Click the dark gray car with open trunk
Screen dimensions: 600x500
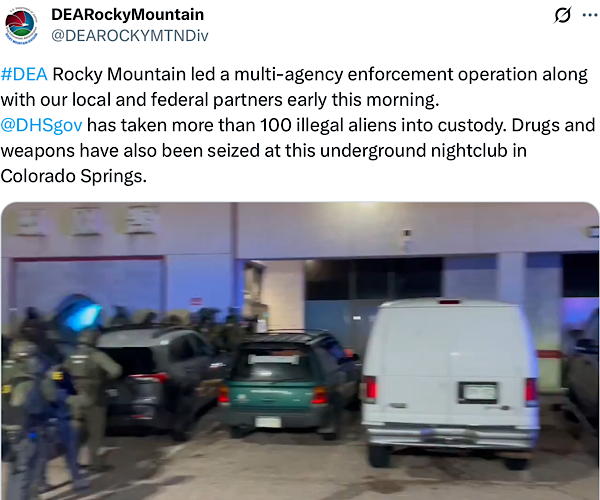pyautogui.click(x=157, y=379)
